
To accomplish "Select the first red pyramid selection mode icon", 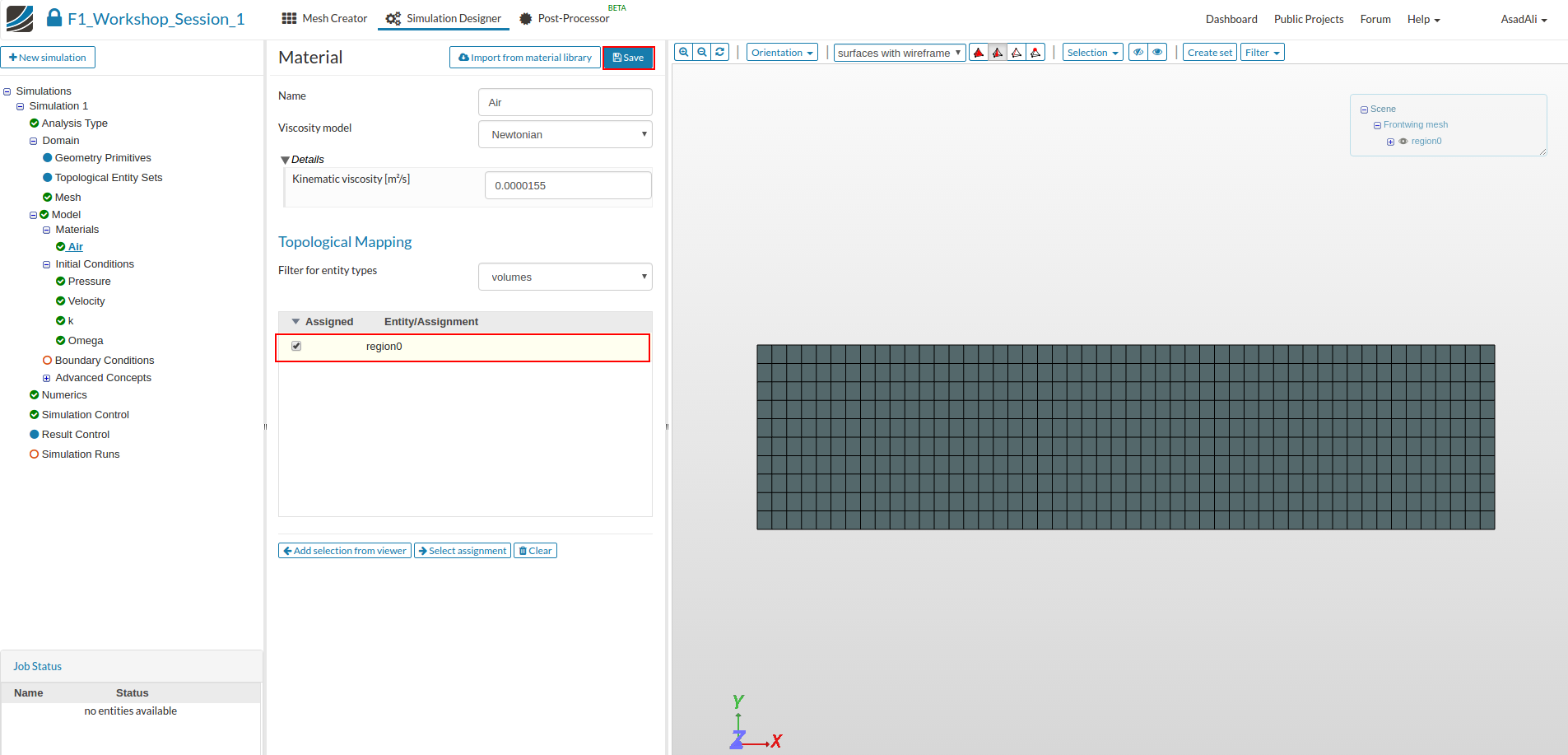I will click(x=979, y=53).
